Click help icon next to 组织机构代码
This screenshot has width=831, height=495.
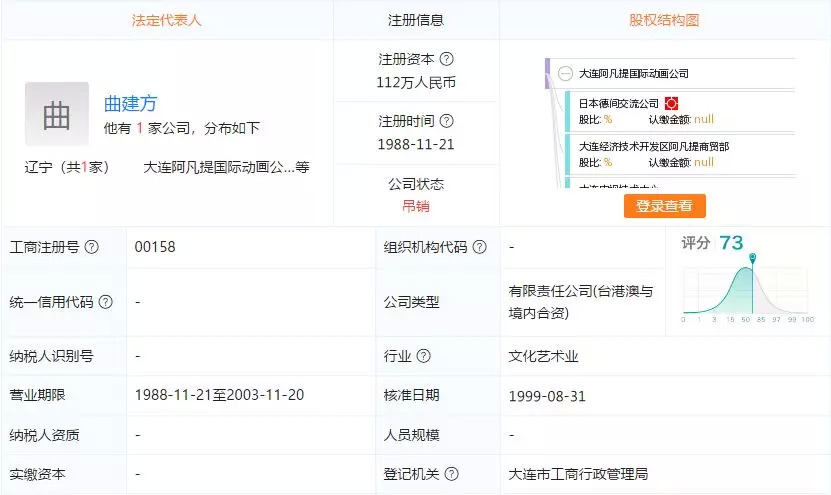pyautogui.click(x=480, y=247)
